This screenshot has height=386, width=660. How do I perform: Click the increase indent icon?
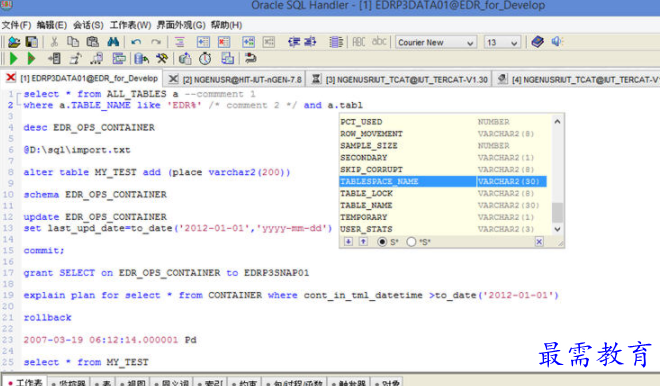310,42
